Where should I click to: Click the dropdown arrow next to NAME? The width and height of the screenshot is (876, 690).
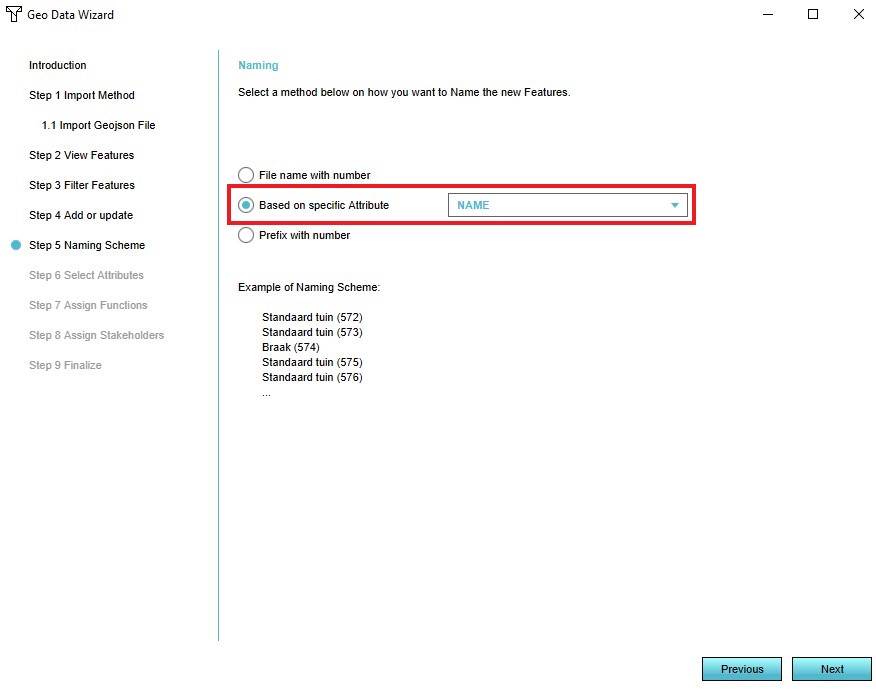coord(675,205)
